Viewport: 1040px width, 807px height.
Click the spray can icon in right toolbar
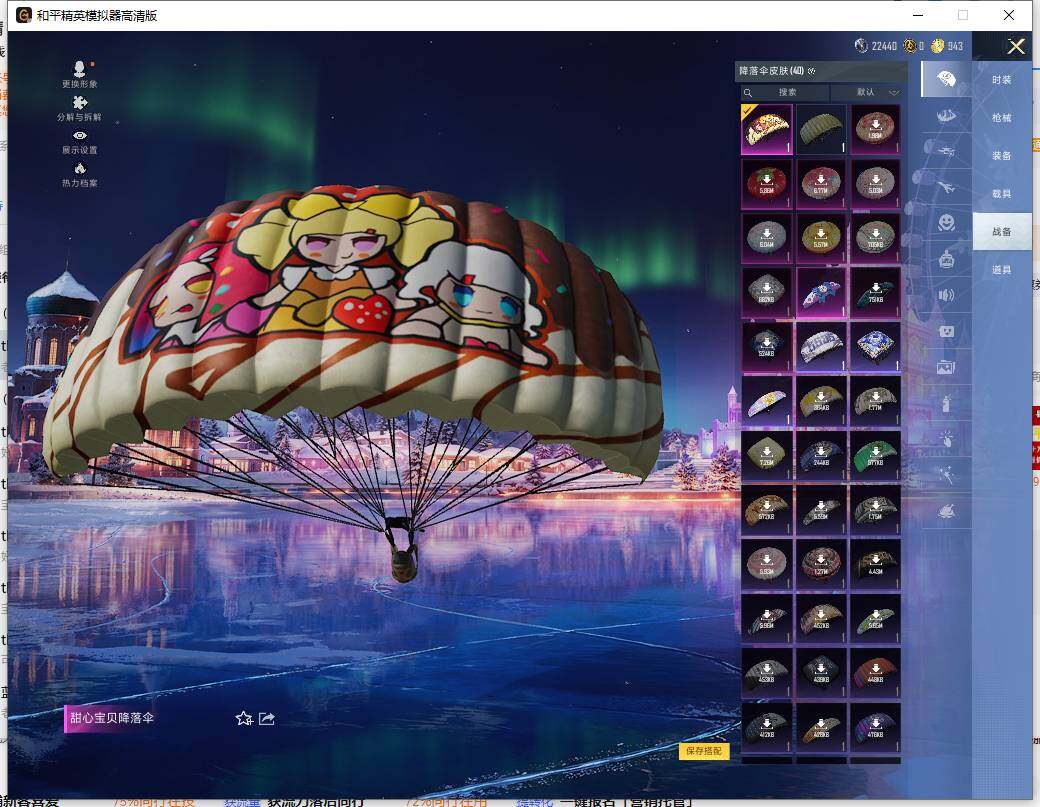pyautogui.click(x=944, y=401)
